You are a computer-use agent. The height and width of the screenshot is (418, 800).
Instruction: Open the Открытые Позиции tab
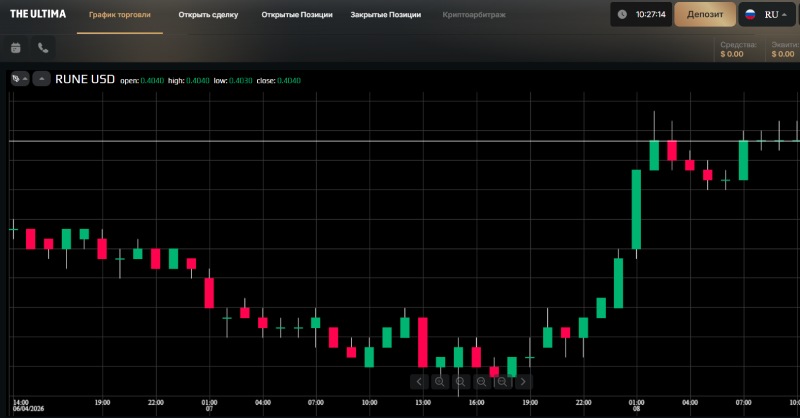point(295,15)
